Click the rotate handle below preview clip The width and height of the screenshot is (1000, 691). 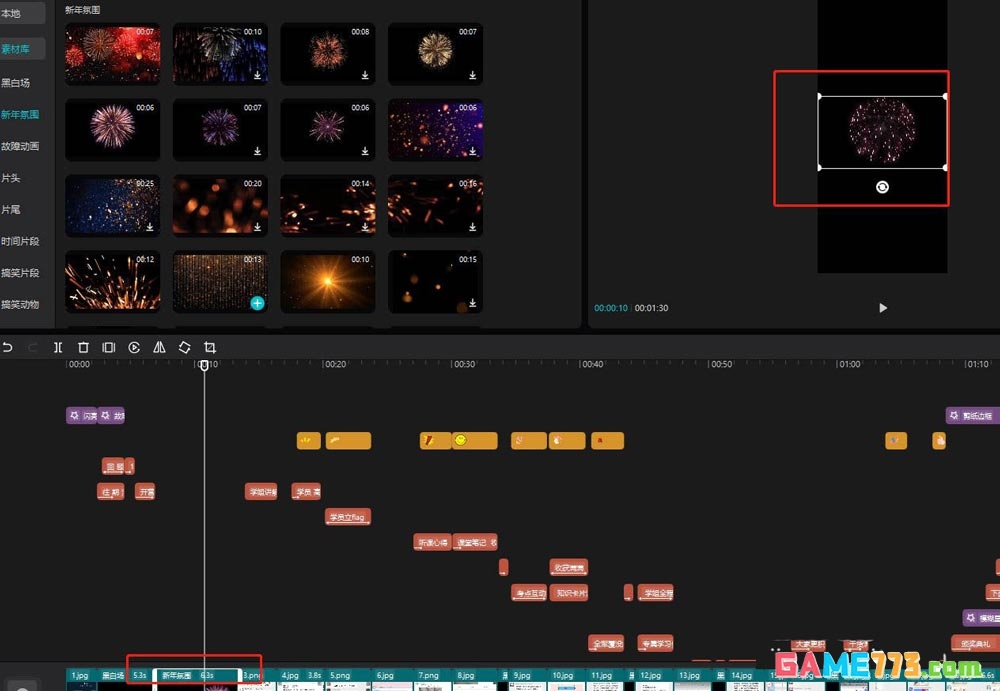coord(882,187)
